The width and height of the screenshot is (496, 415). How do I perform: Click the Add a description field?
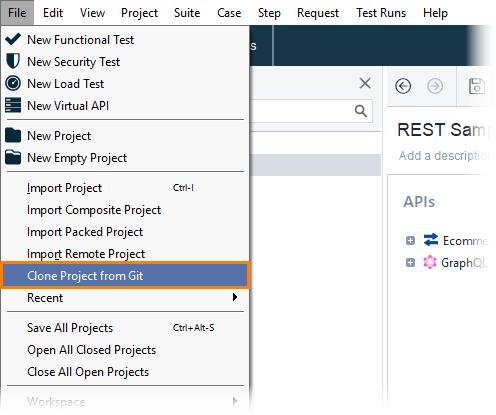point(444,155)
